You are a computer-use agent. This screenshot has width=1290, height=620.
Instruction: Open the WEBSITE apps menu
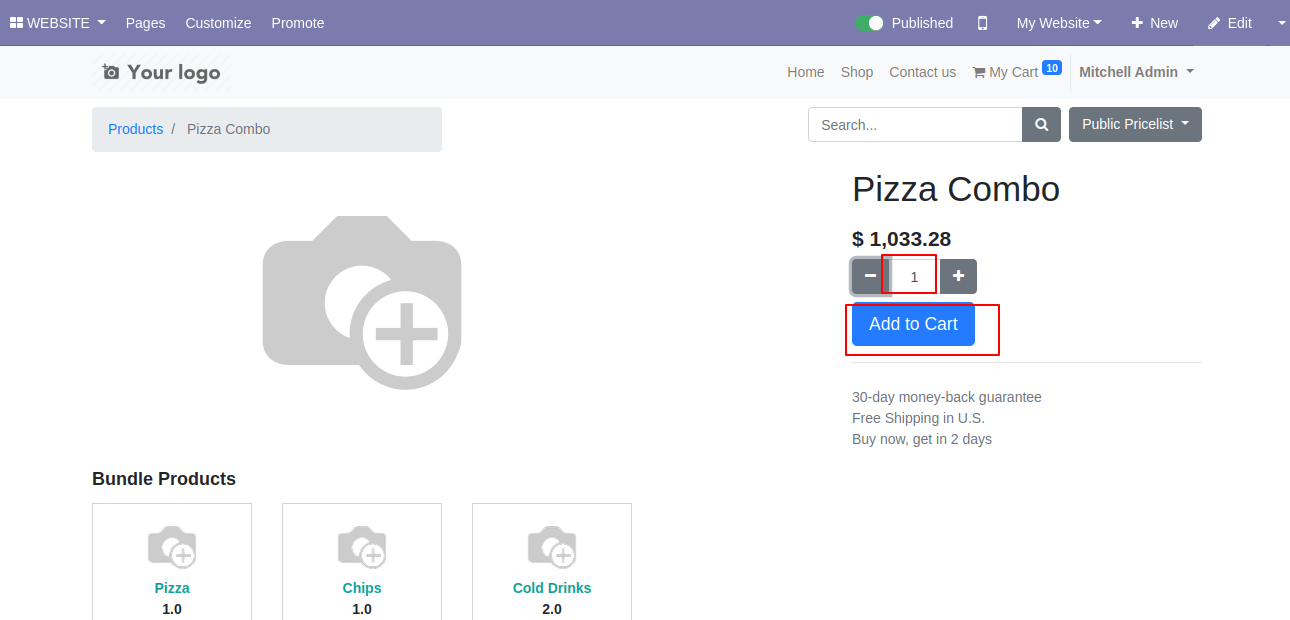coord(58,23)
